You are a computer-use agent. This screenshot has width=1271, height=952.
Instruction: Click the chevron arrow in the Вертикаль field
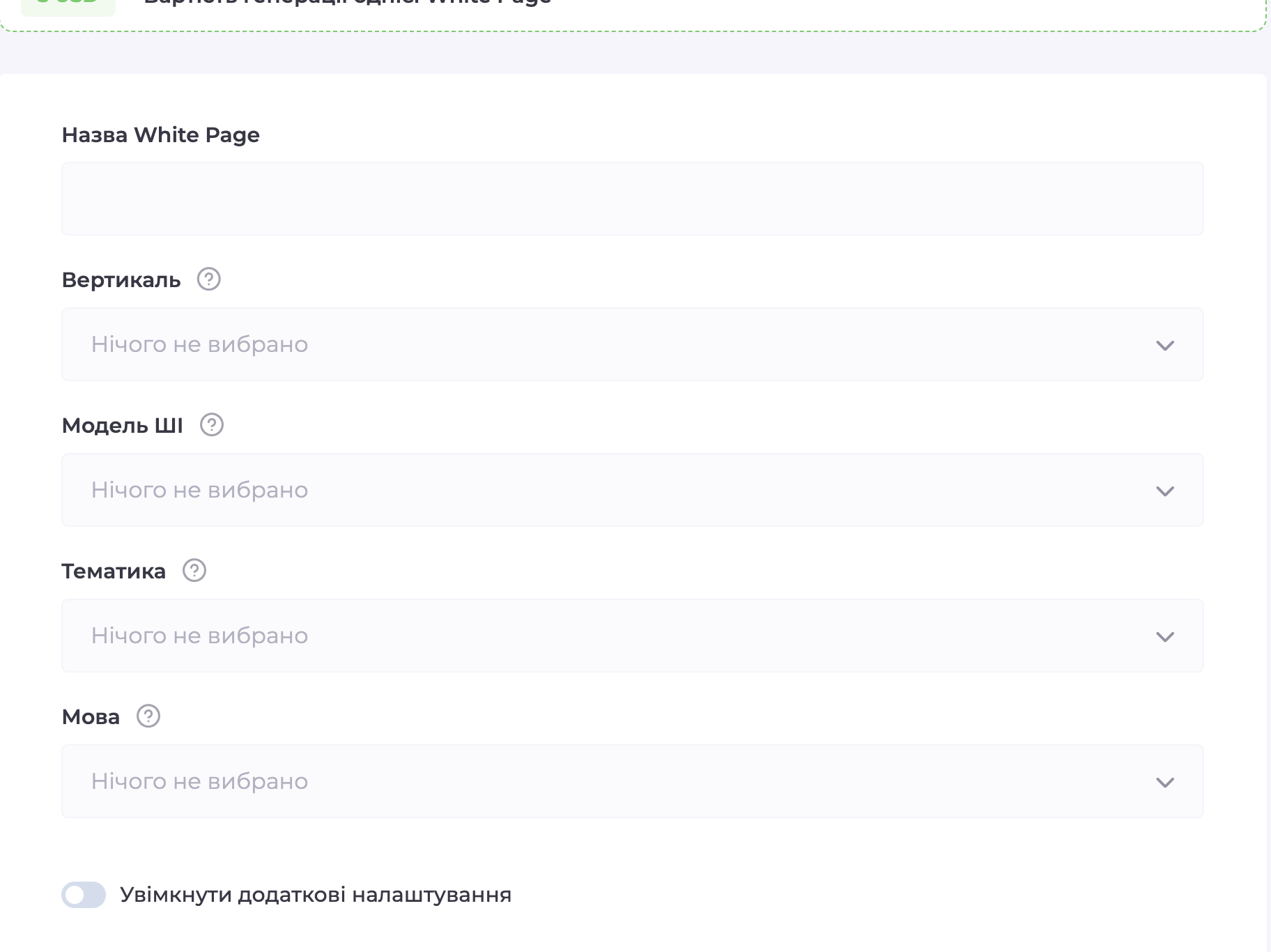1164,346
